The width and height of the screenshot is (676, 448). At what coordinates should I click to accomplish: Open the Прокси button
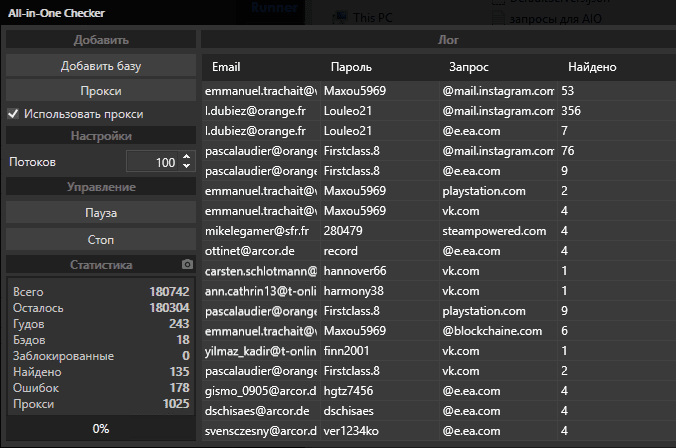point(101,91)
